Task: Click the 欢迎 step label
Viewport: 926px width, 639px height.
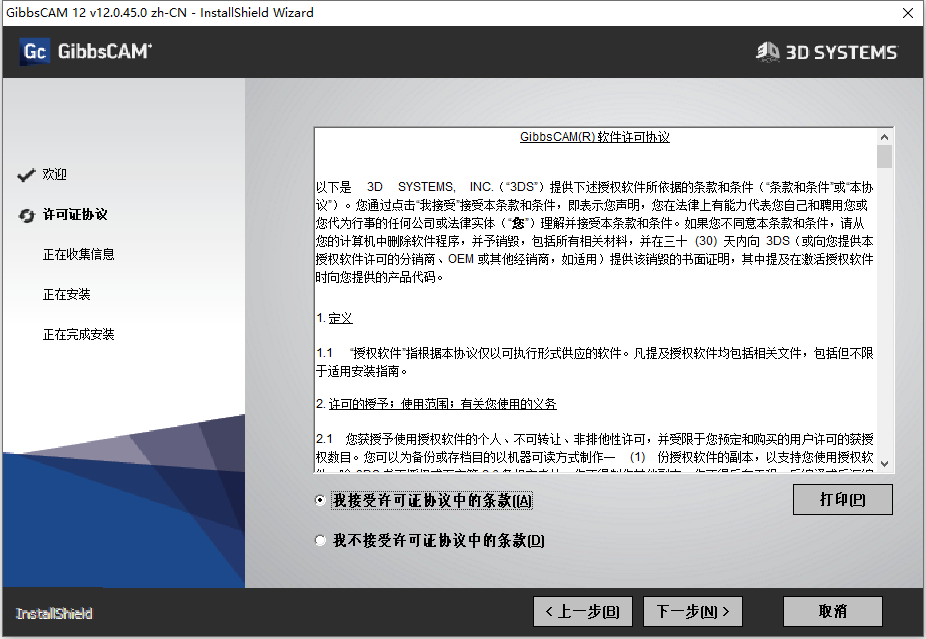Action: click(54, 175)
